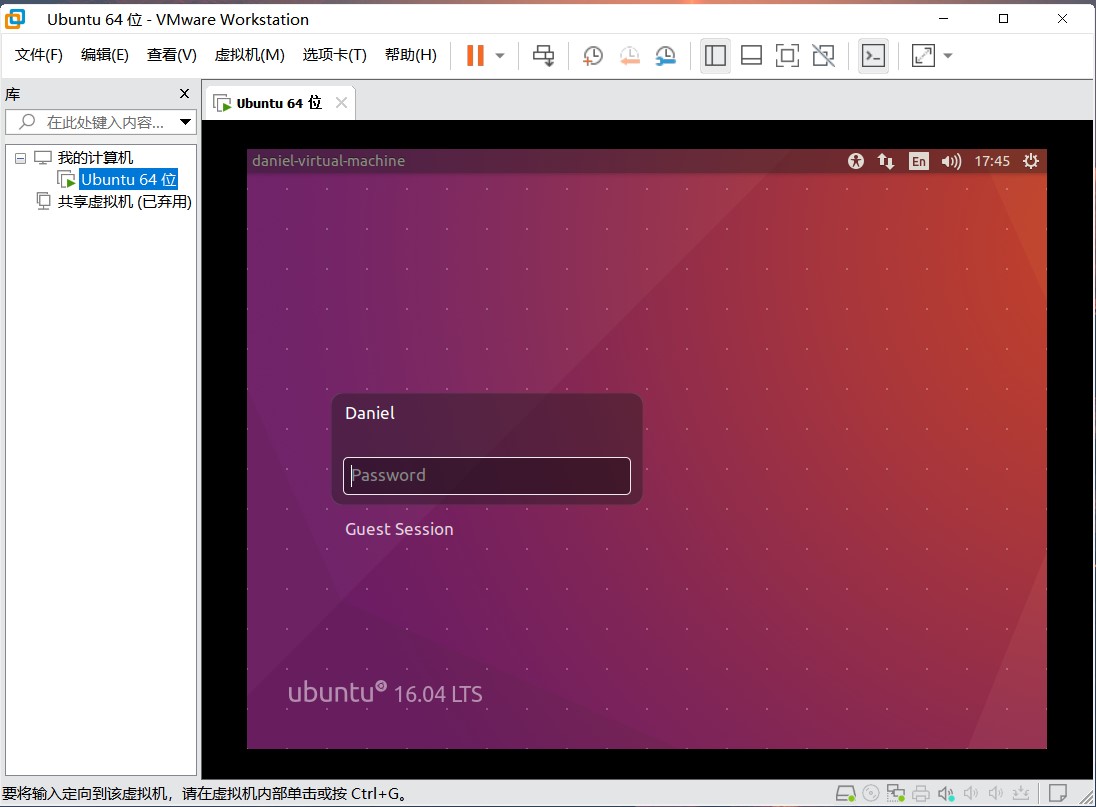Click the printer device status icon
The image size is (1096, 807).
(x=921, y=794)
